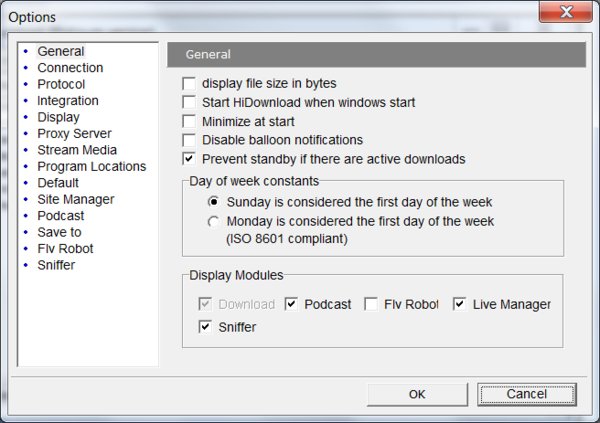
Task: Uncheck Prevent standby during active downloads
Action: coord(190,159)
